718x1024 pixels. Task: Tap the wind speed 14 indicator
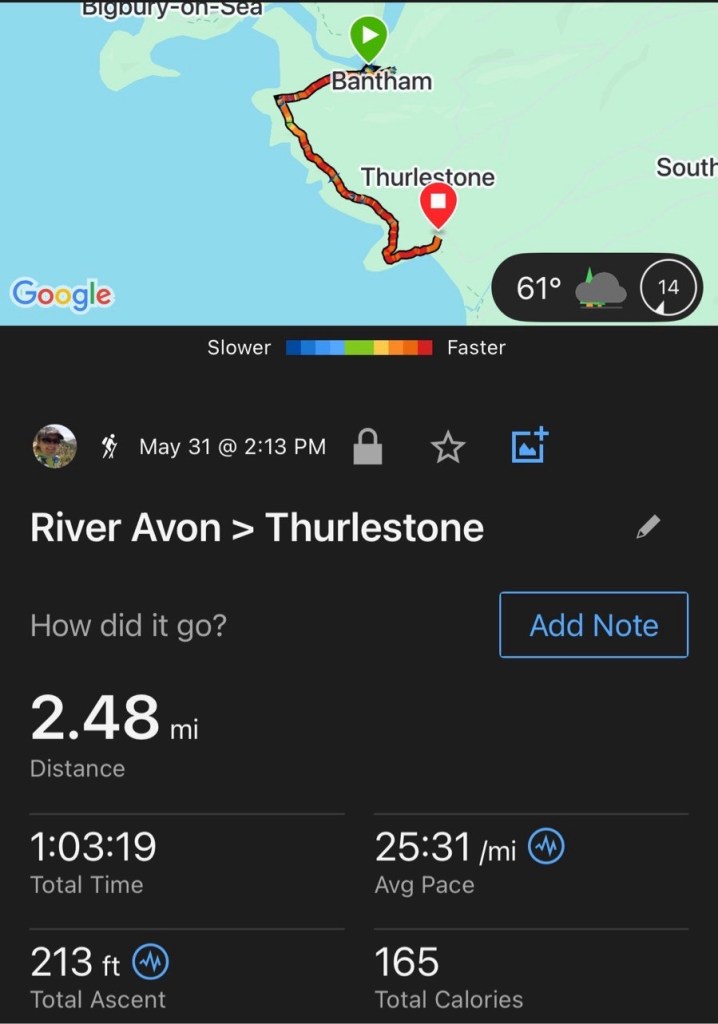pos(667,288)
